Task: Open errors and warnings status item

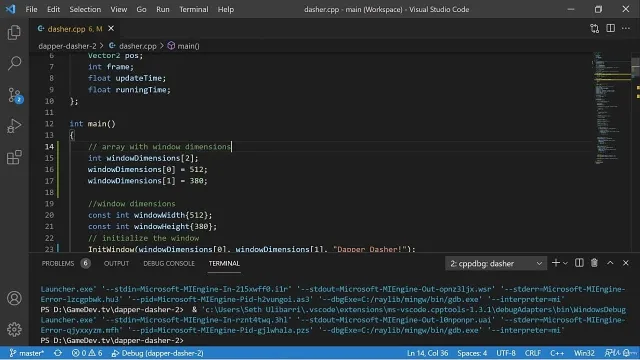Action: [x=87, y=353]
